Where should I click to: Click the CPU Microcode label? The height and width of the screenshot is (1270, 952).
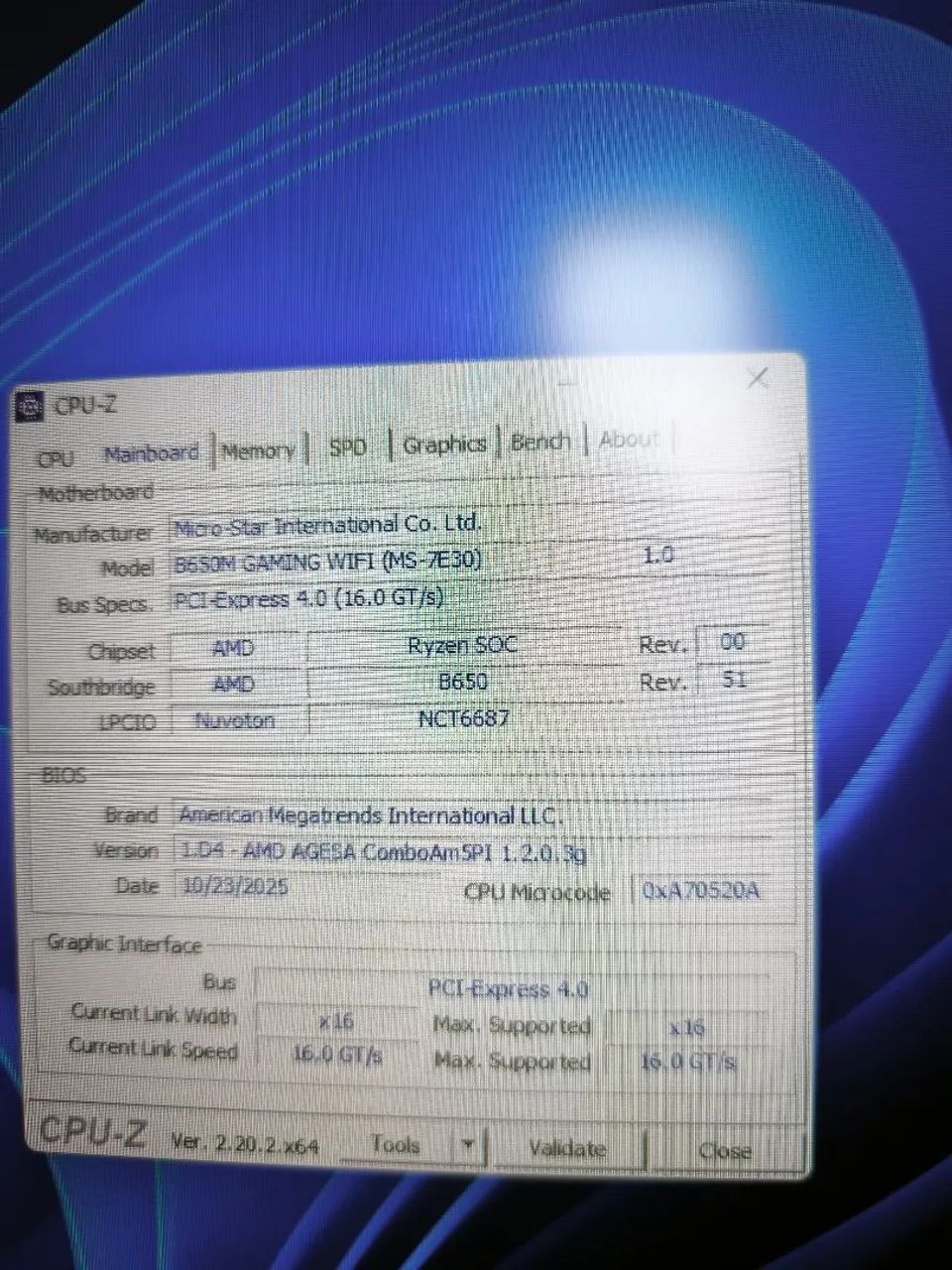pyautogui.click(x=536, y=892)
